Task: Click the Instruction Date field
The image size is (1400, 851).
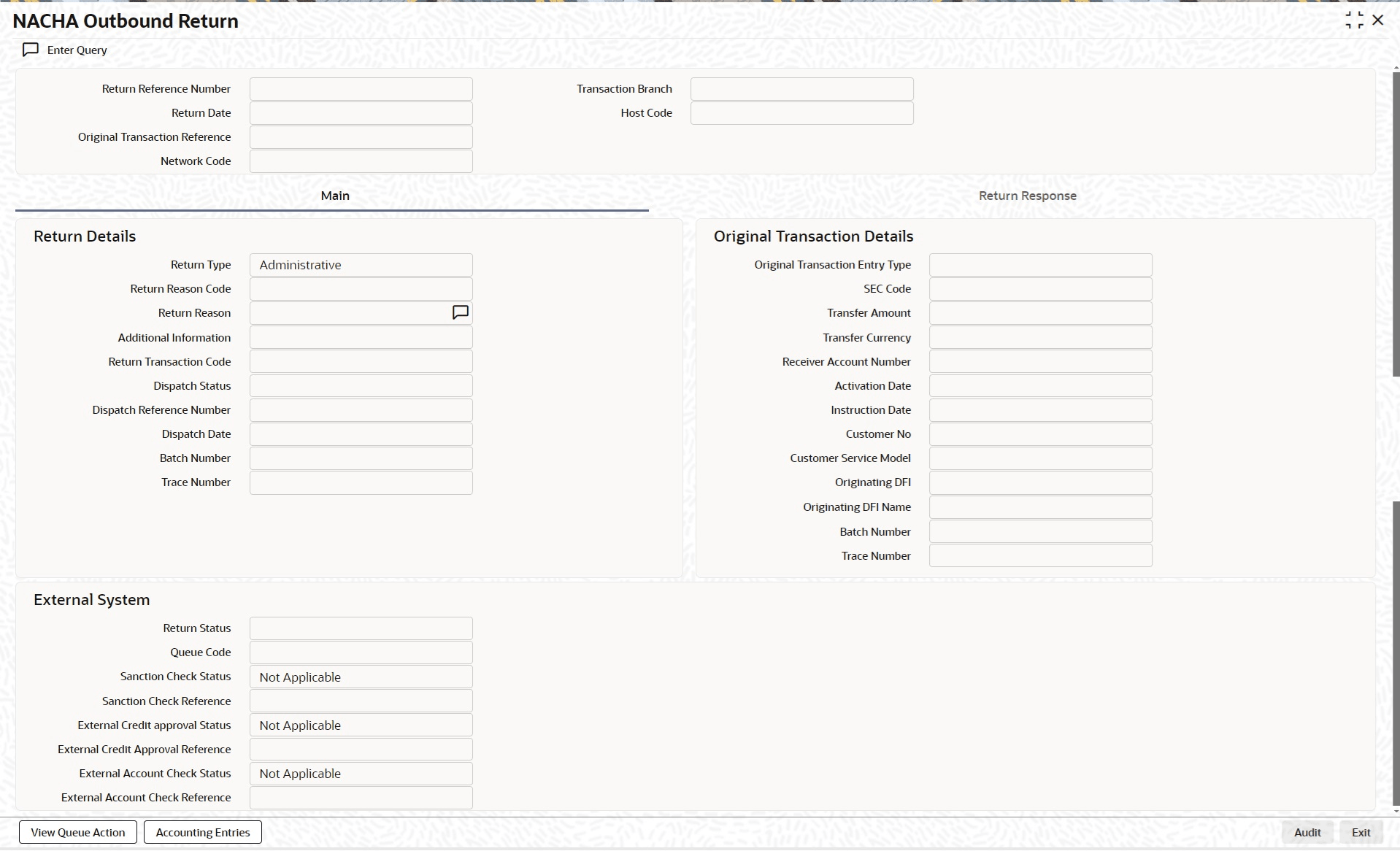Action: pyautogui.click(x=1041, y=410)
